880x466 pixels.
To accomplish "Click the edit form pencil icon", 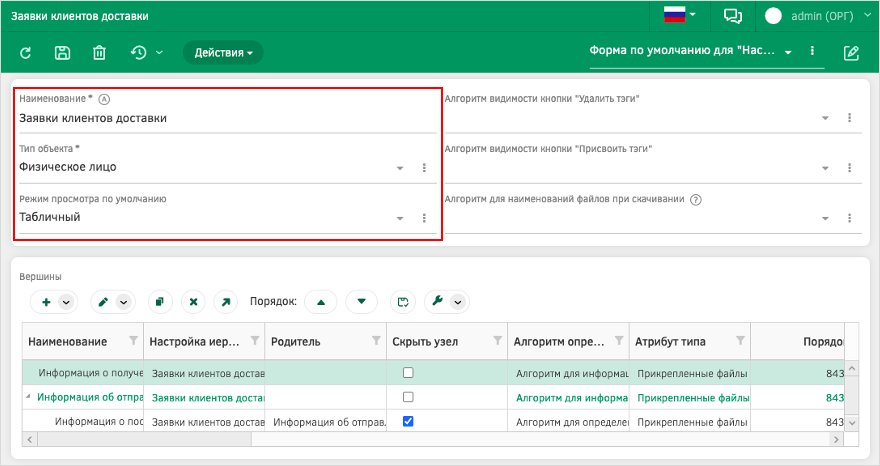I will (851, 53).
